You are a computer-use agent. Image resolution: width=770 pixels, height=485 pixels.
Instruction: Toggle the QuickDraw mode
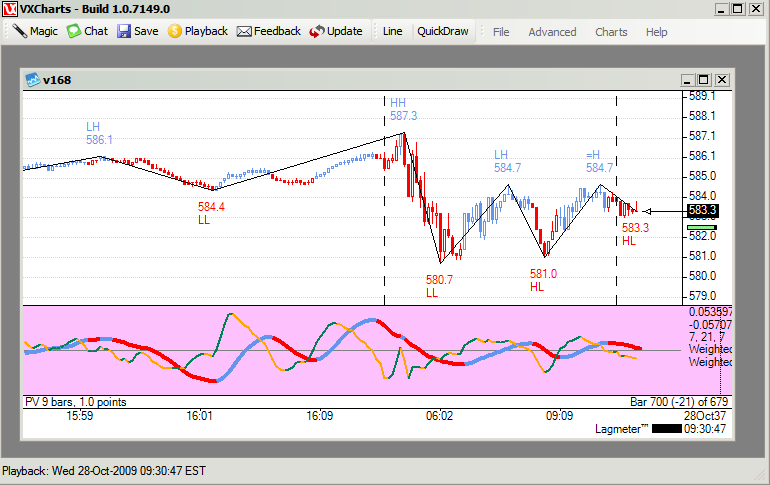click(442, 31)
